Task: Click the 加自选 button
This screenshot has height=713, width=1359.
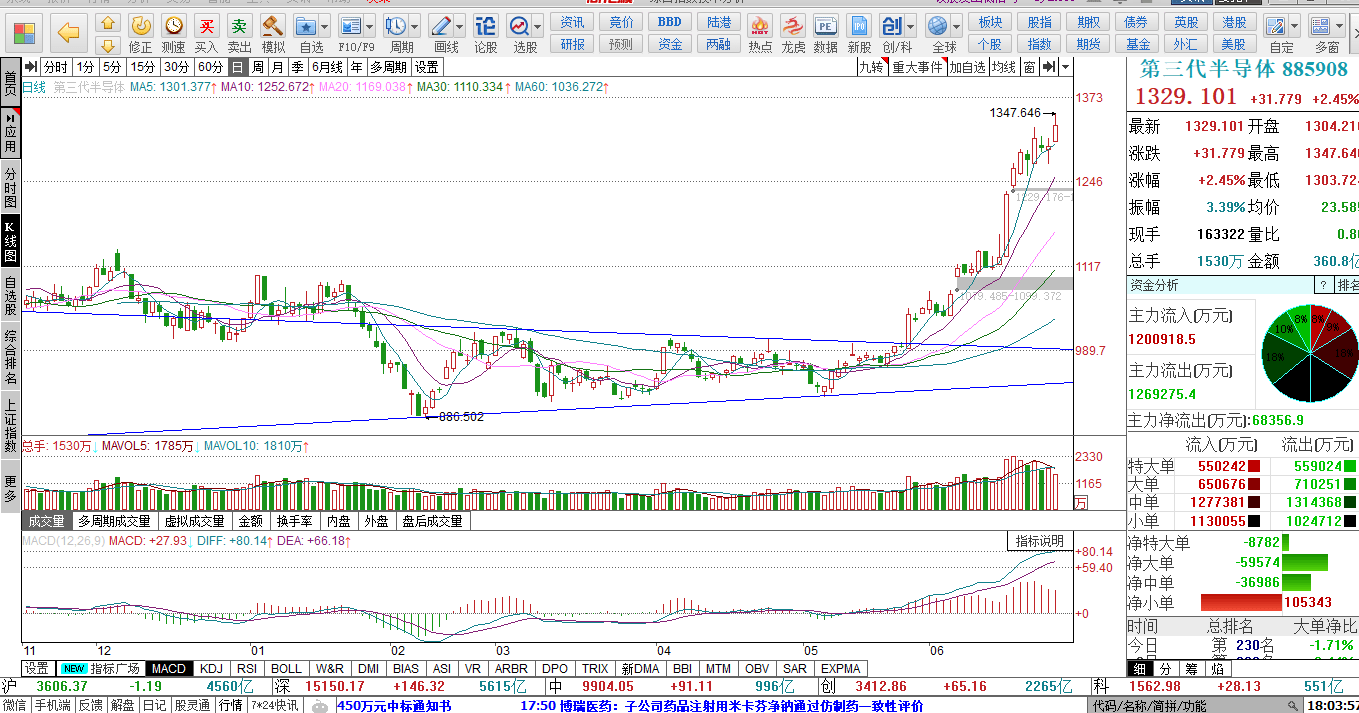Action: (967, 67)
